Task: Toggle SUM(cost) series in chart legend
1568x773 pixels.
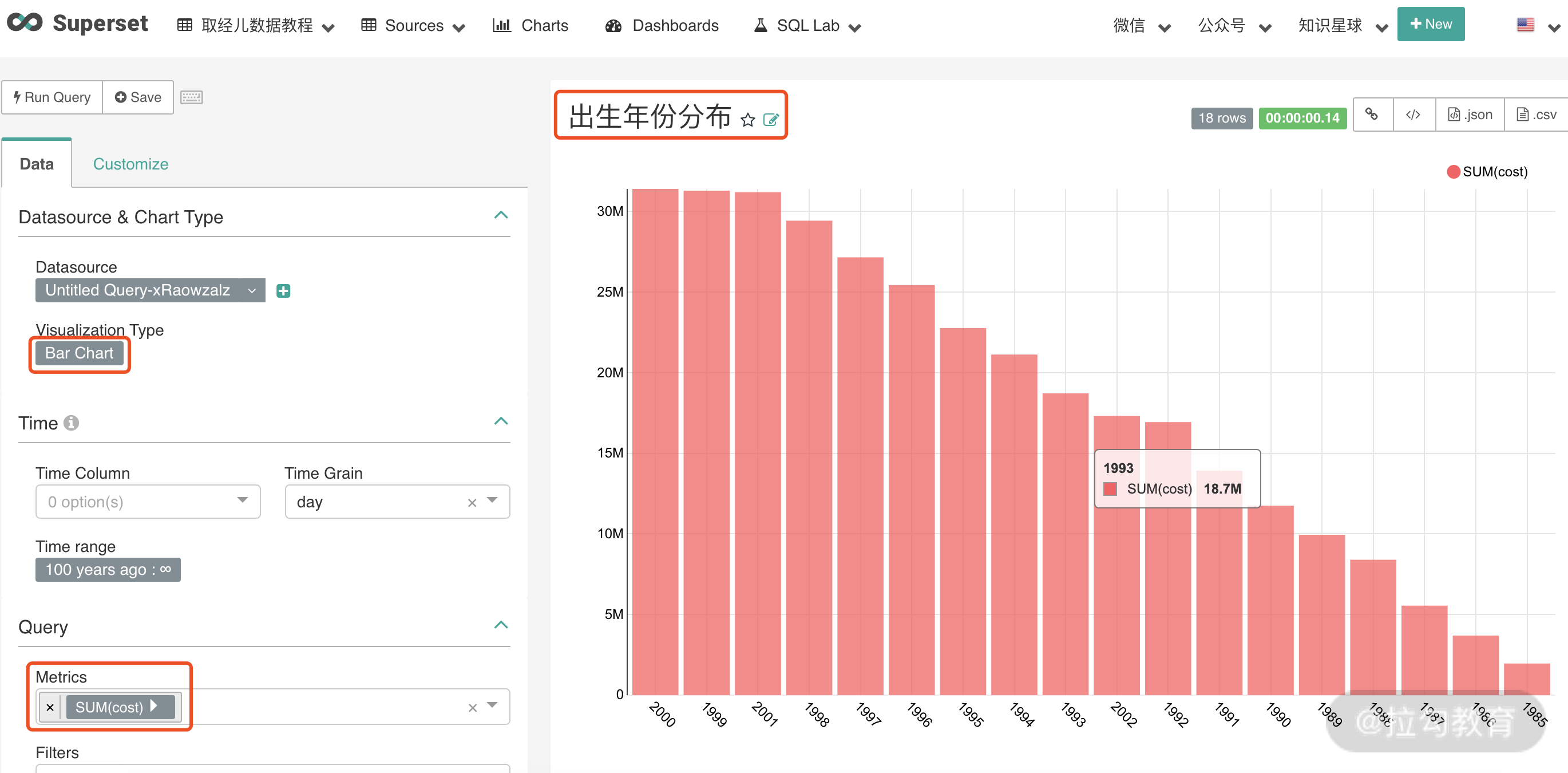Action: pyautogui.click(x=1487, y=172)
